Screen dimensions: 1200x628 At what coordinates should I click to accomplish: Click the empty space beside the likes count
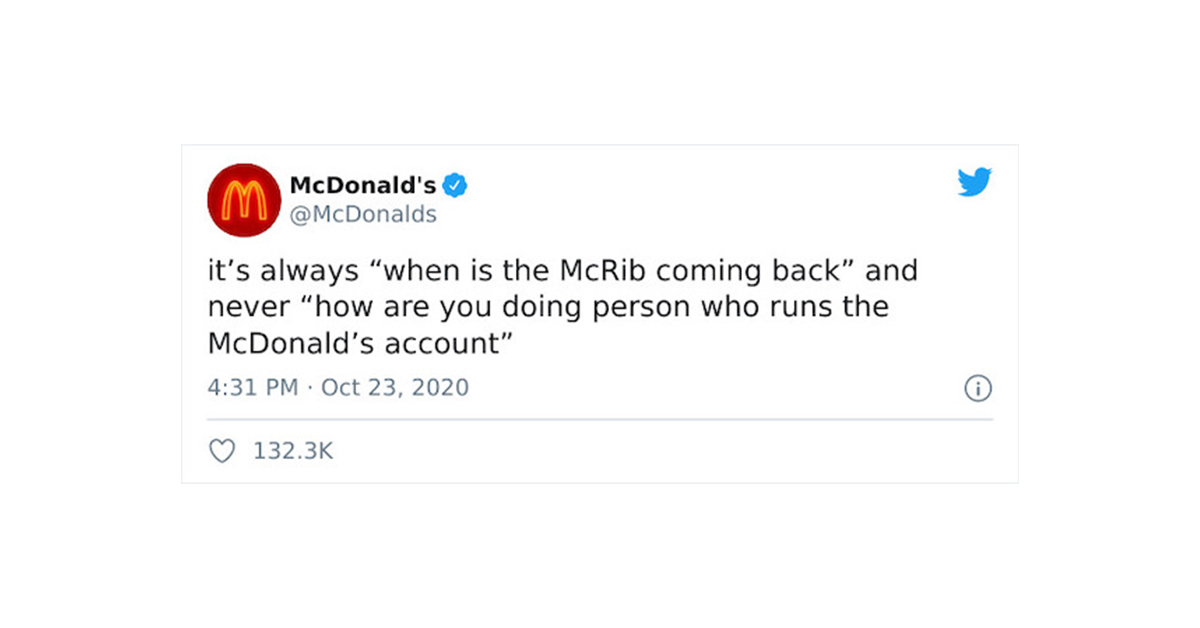coord(650,452)
